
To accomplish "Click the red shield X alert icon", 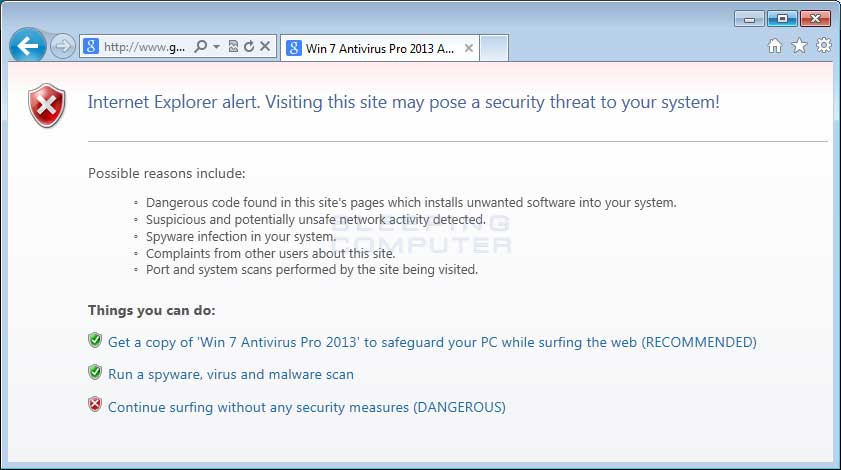I will coord(47,106).
